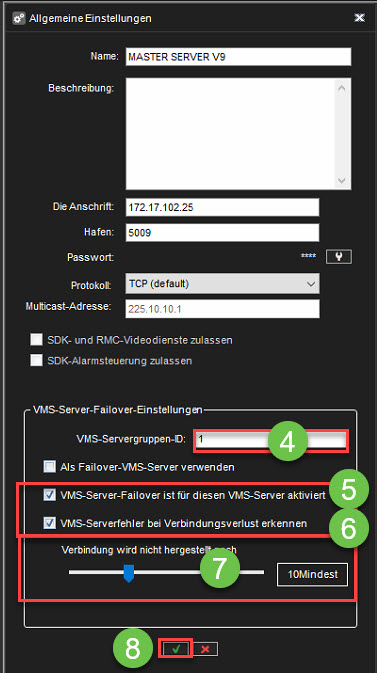Open the Protokoll TCP (default) dropdown
The image size is (377, 673).
[222, 284]
